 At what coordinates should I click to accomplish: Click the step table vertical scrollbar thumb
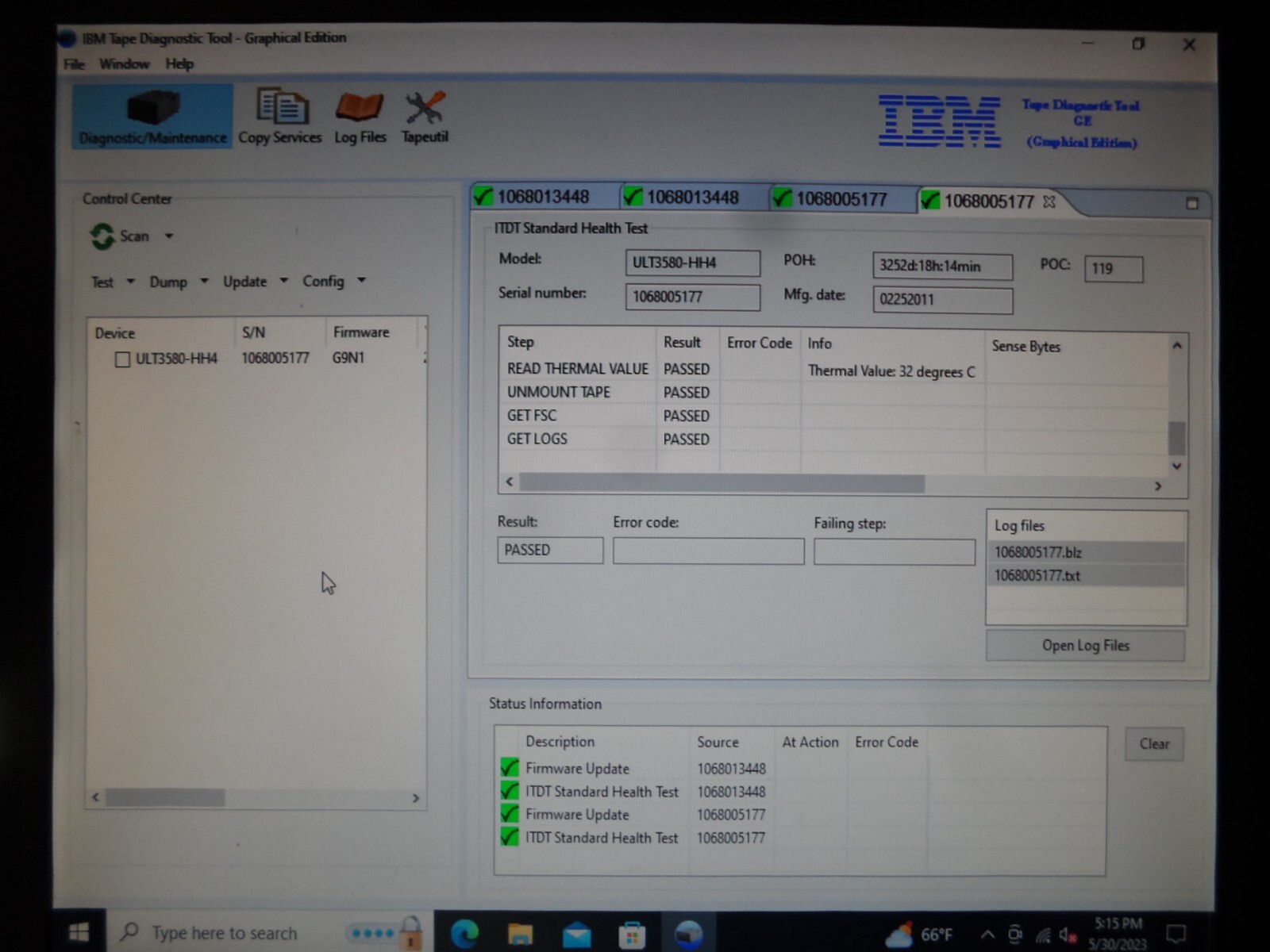[x=1176, y=437]
